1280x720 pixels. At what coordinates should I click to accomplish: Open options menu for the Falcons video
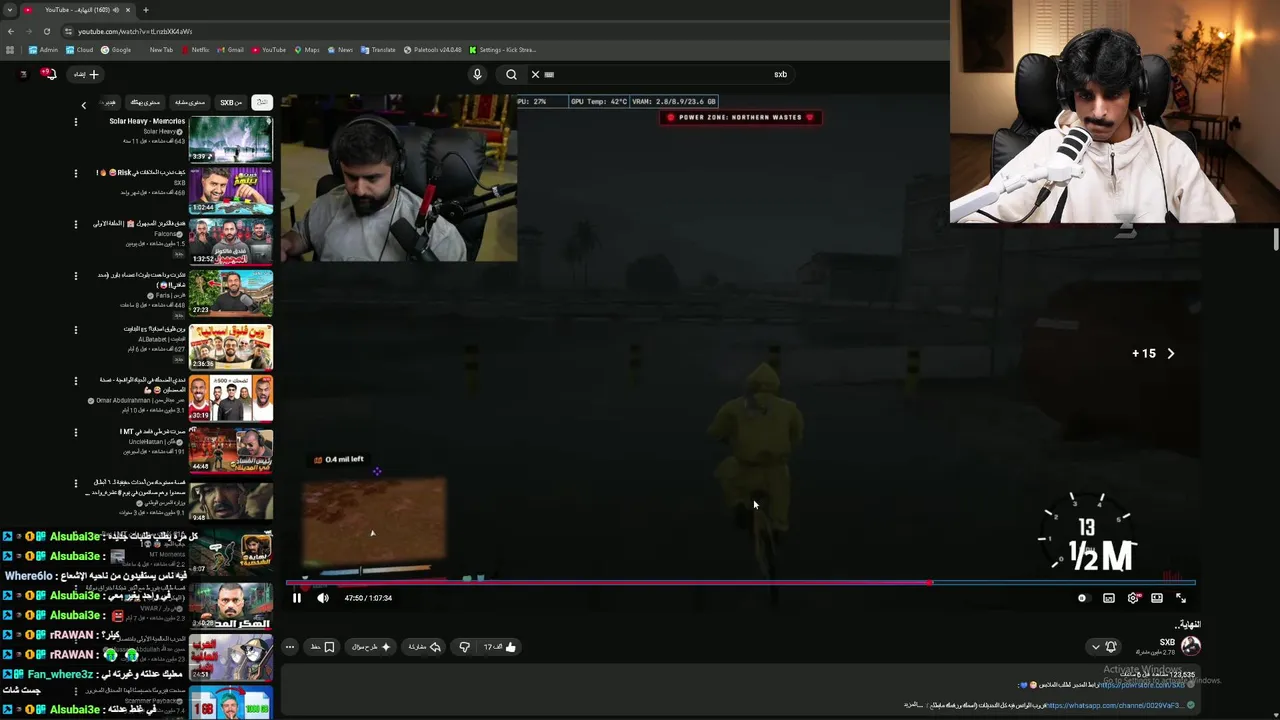[x=75, y=225]
